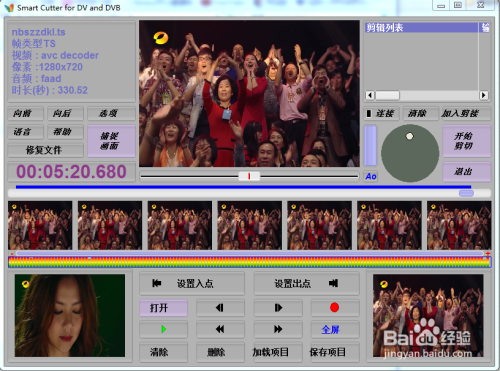
Task: Open the 帮助 help menu
Action: (x=65, y=132)
